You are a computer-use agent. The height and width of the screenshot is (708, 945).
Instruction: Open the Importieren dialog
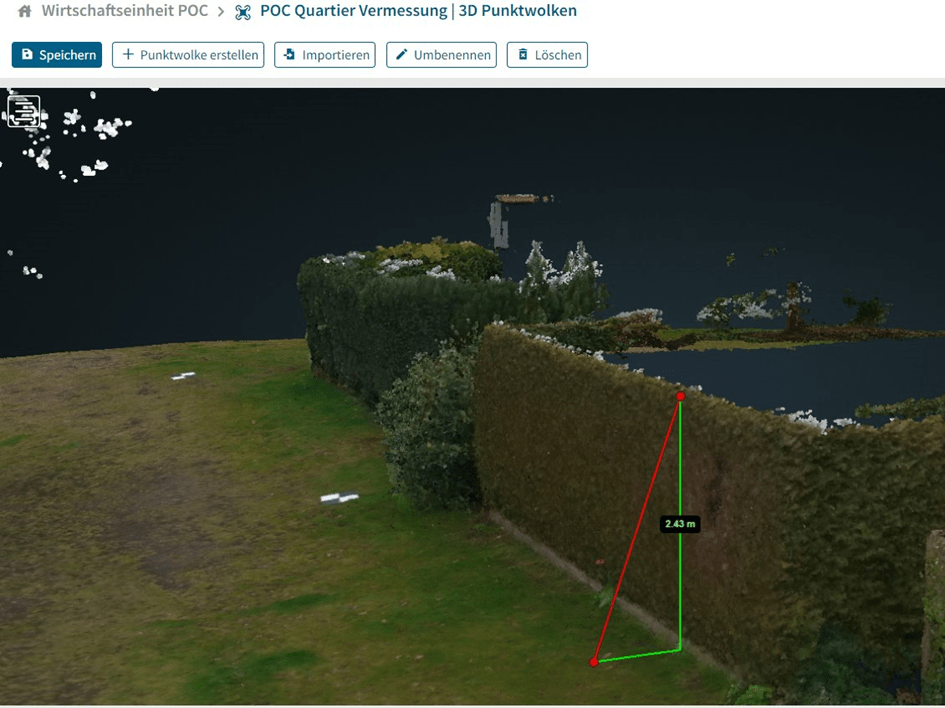point(324,55)
